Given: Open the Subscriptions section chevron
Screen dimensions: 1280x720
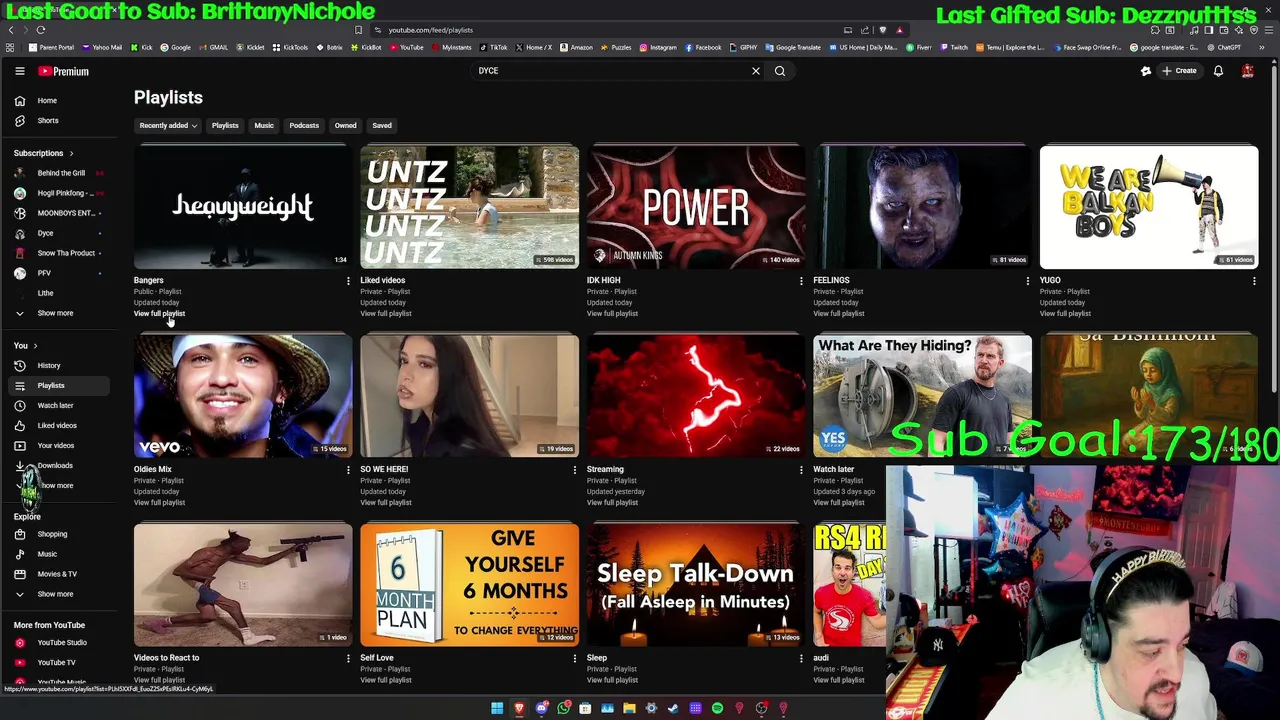Looking at the screenshot, I should tap(71, 153).
